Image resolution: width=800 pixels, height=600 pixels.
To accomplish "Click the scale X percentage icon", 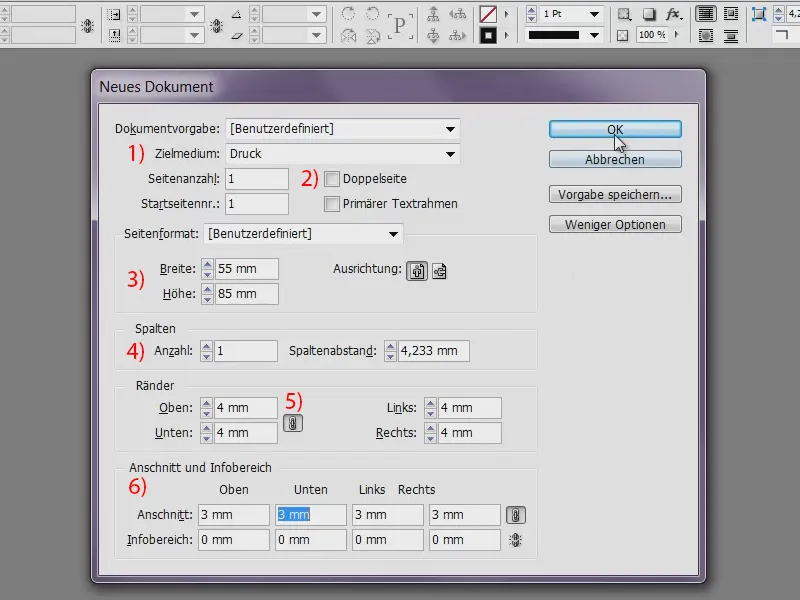I will [x=113, y=14].
